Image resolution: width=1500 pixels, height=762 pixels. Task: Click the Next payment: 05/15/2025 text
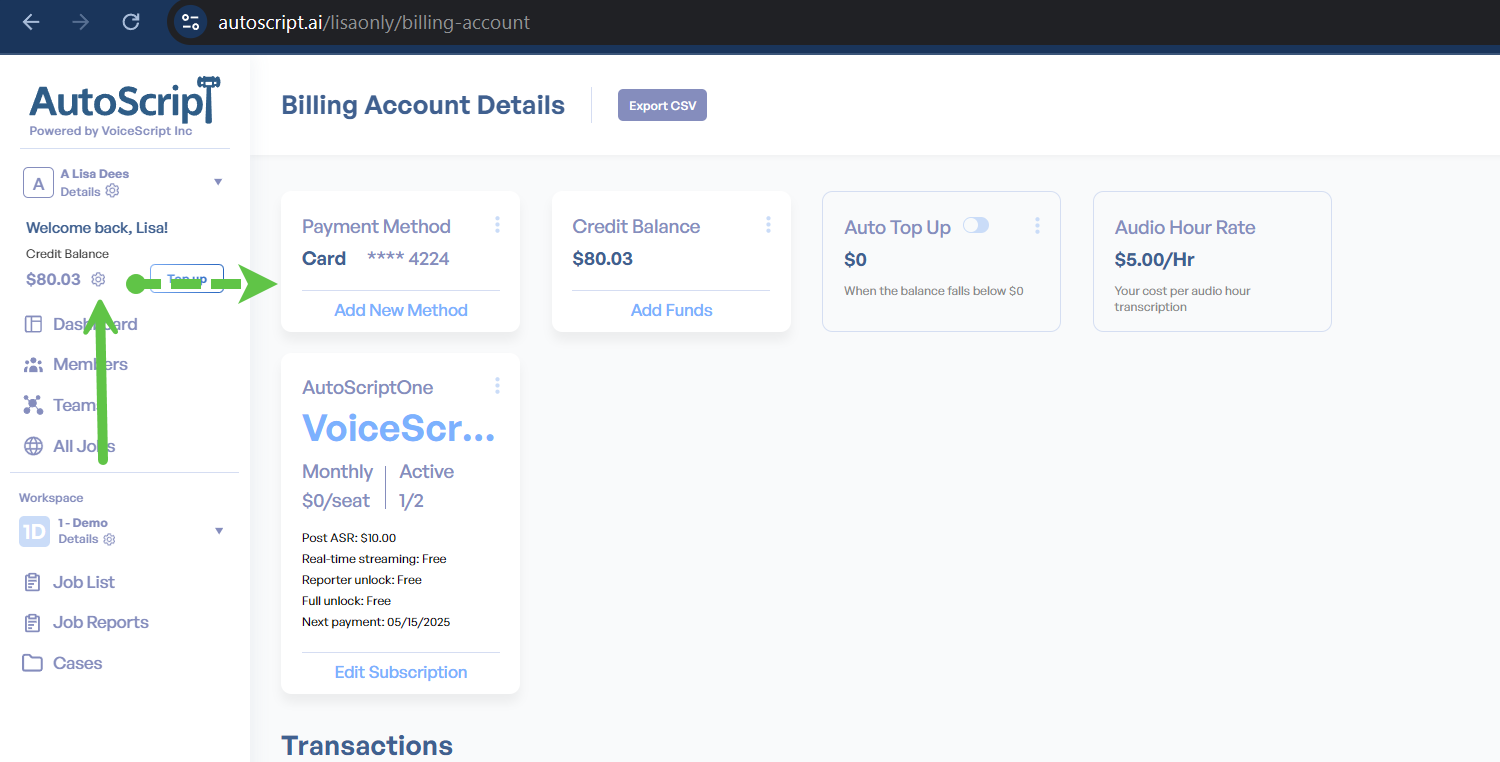point(376,622)
